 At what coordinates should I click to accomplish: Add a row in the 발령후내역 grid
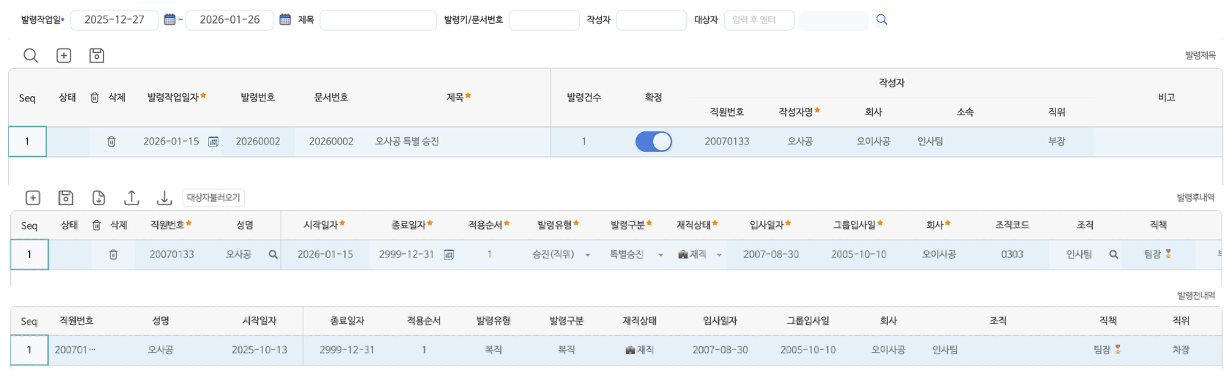click(32, 198)
